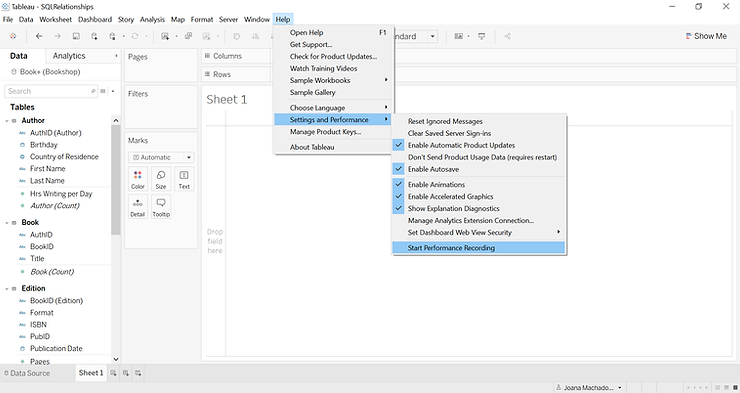Screen dimensions: 740x393
Task: Open the Size marks card
Action: 161,179
